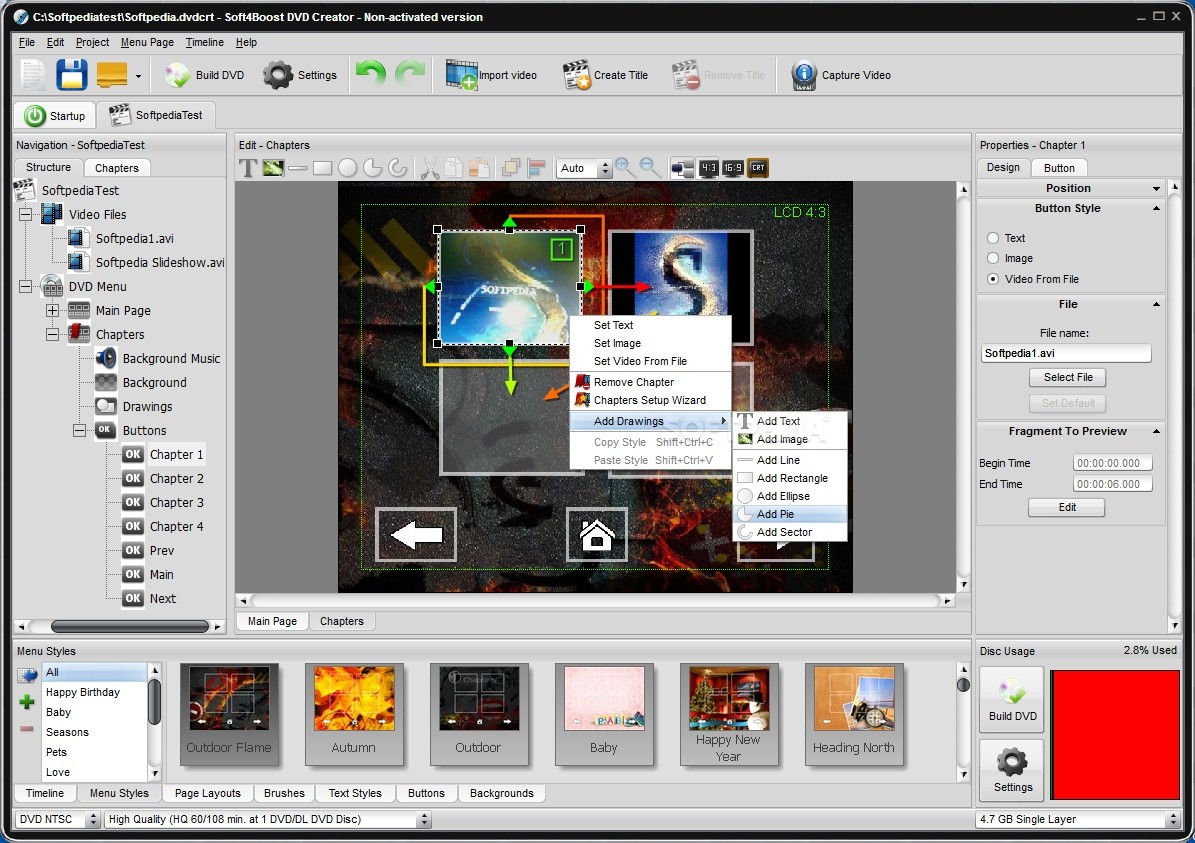
Task: Click the Zoom in magnifier icon
Action: tap(625, 167)
